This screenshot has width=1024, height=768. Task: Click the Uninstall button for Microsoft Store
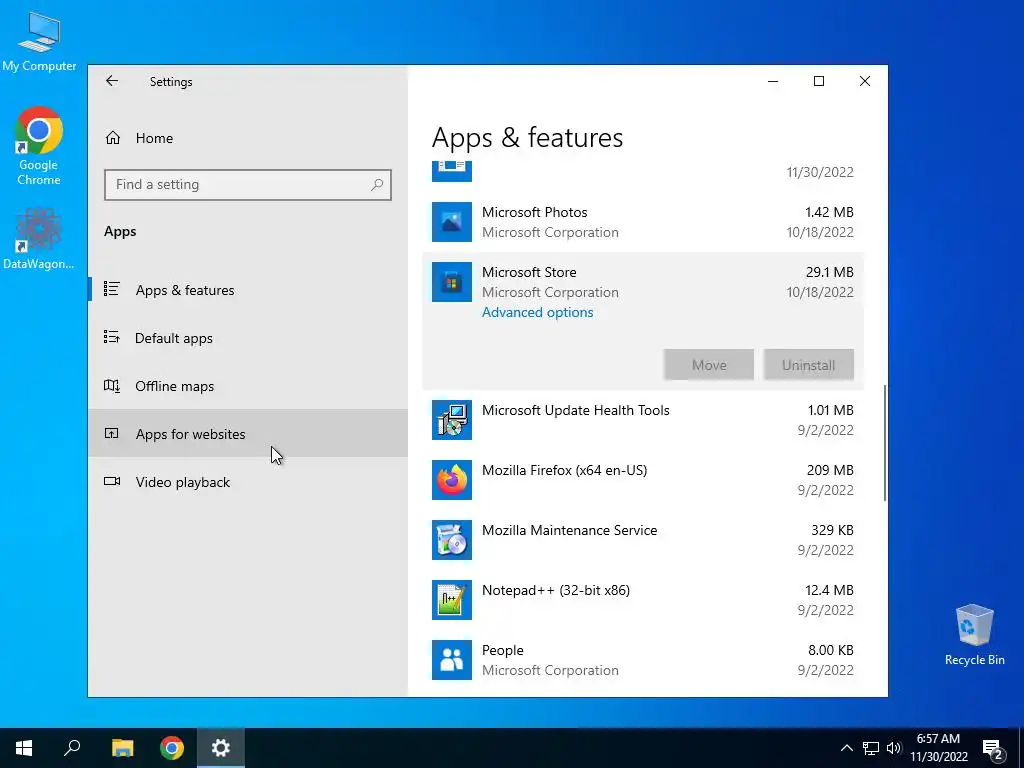click(808, 365)
